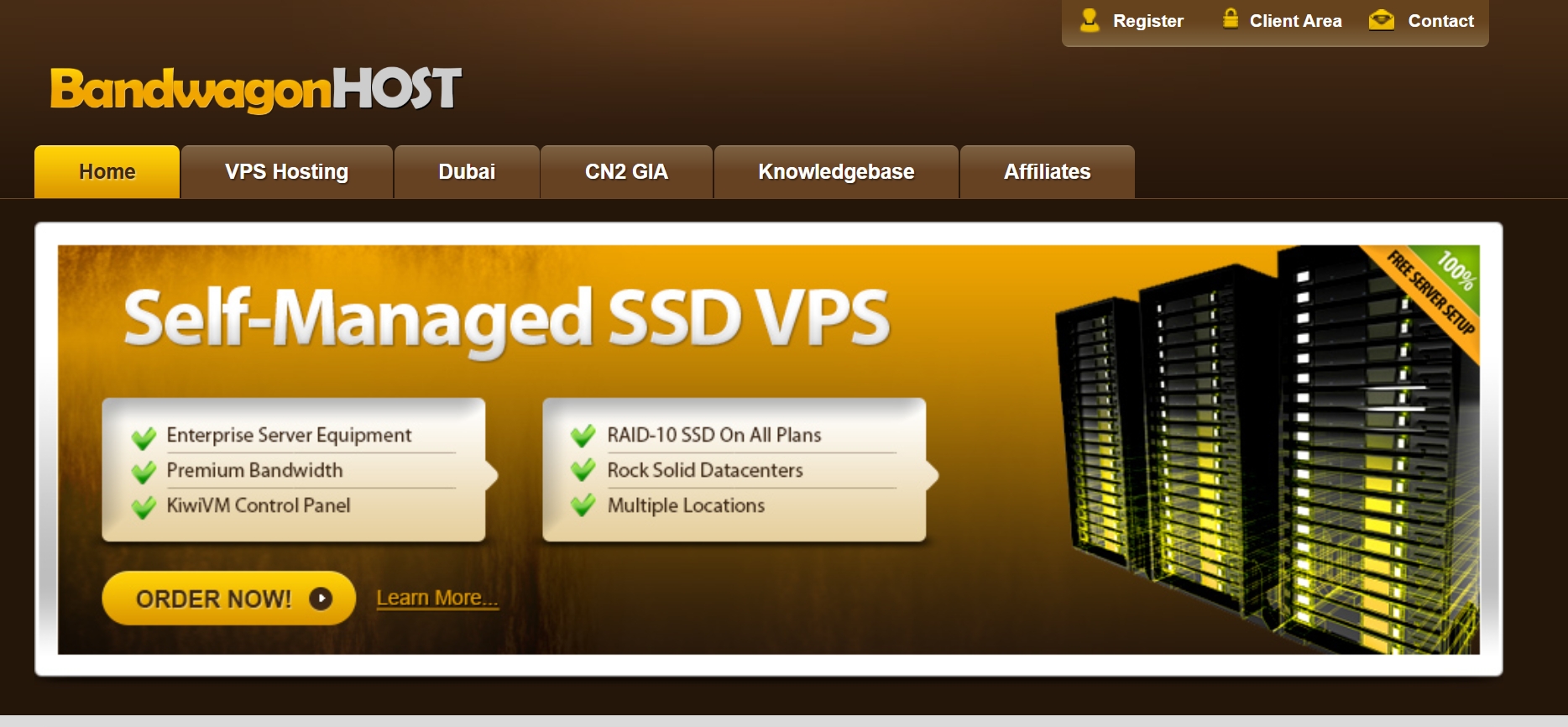This screenshot has height=727, width=1568.
Task: Click the green checkmark beside KiwiVM Control Panel
Action: pos(144,507)
